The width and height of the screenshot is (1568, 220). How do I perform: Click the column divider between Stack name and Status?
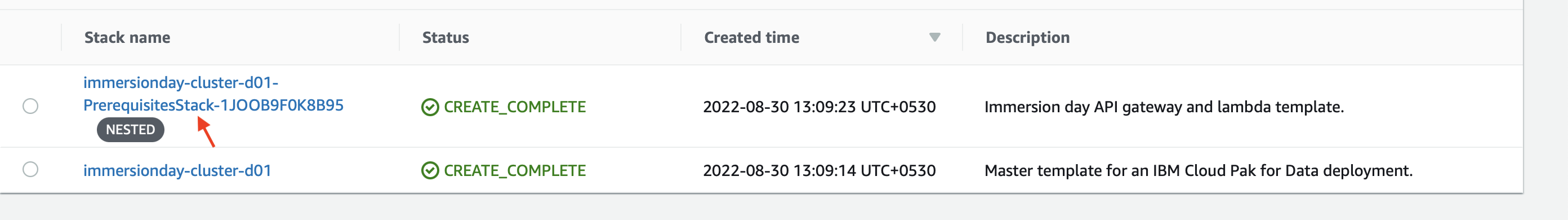click(x=399, y=38)
